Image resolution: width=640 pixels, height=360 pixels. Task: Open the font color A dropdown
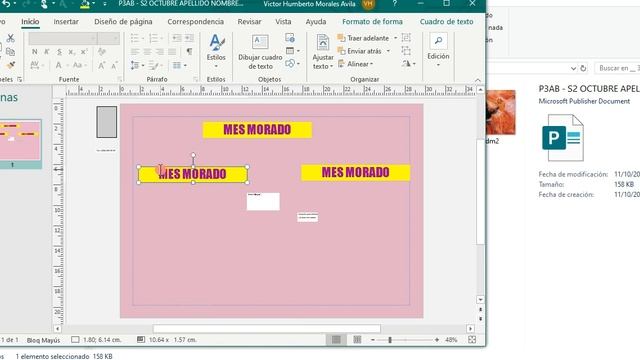[x=60, y=65]
